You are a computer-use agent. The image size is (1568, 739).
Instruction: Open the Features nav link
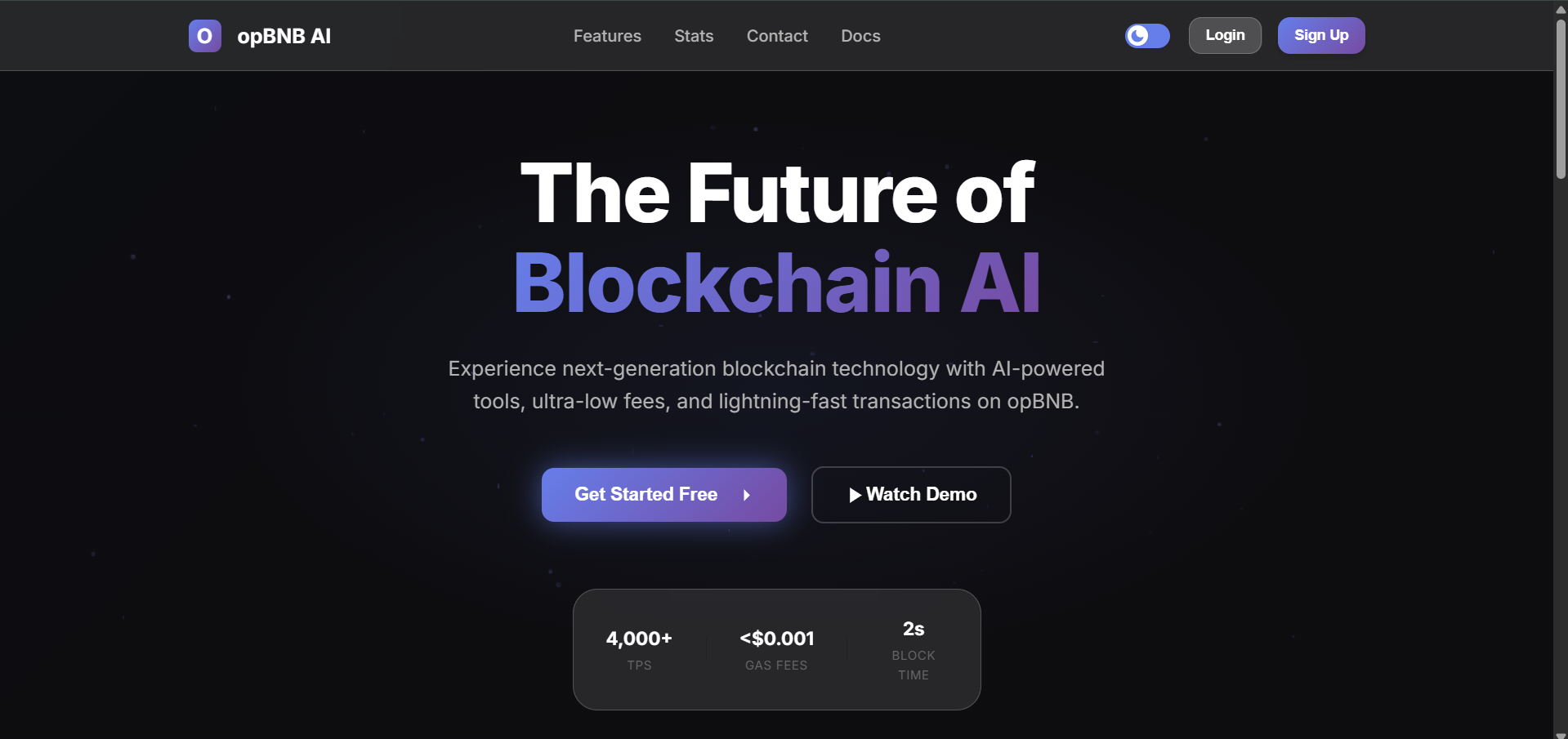pos(607,36)
